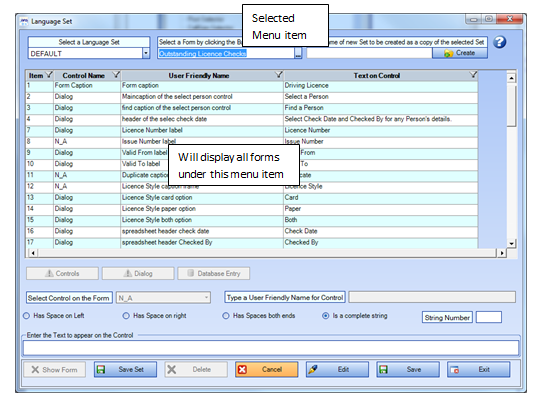Select the spreadsheet header Checked By cell
This screenshot has height=399, width=540.
[x=202, y=242]
